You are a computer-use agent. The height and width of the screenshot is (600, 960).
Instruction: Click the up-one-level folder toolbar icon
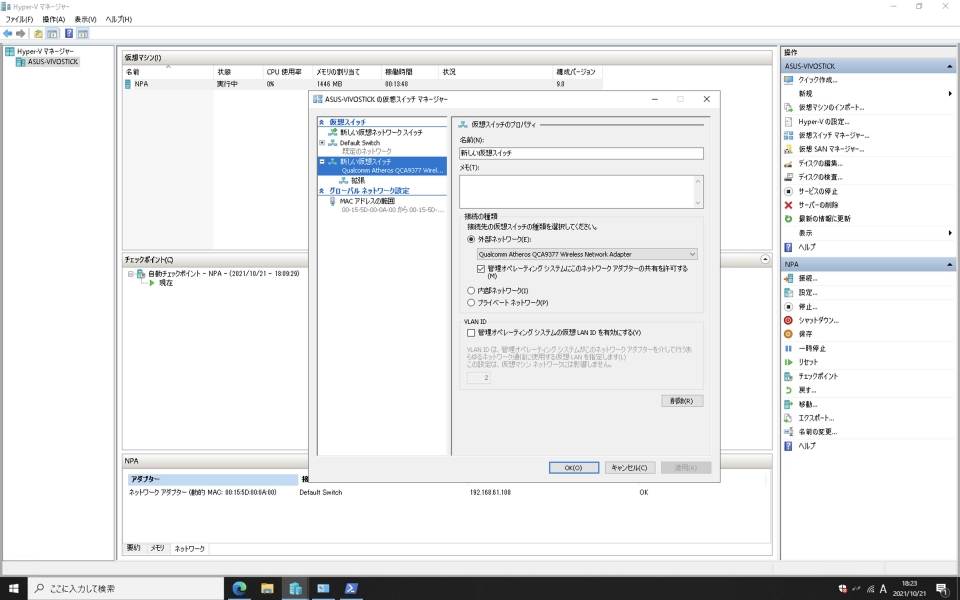pos(38,34)
